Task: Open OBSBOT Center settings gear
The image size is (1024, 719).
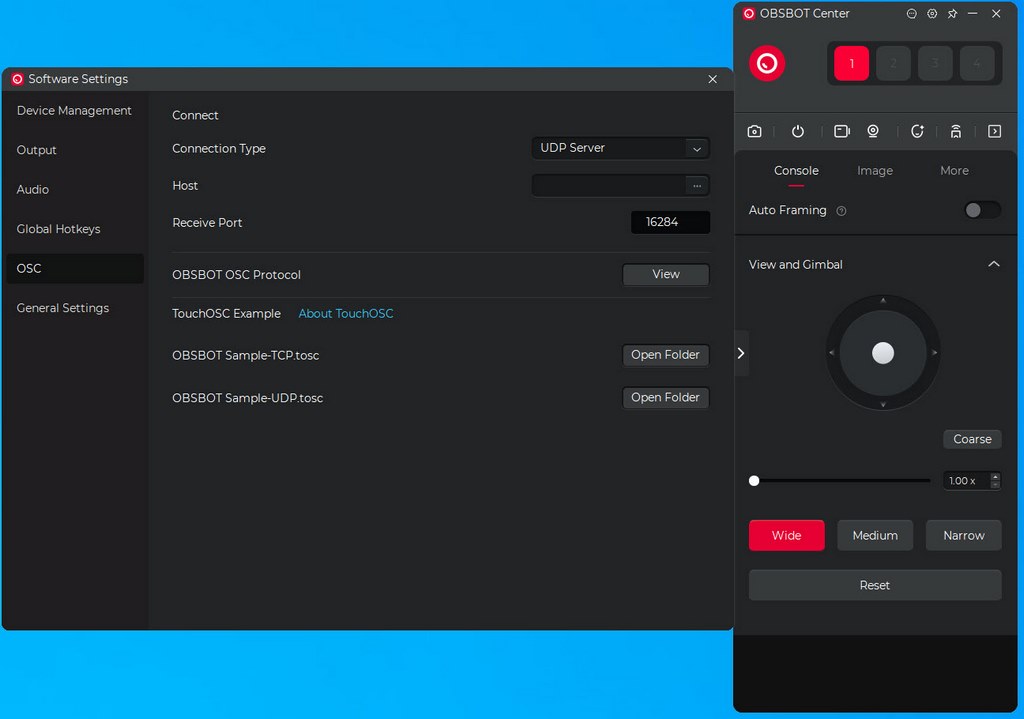Action: tap(932, 14)
